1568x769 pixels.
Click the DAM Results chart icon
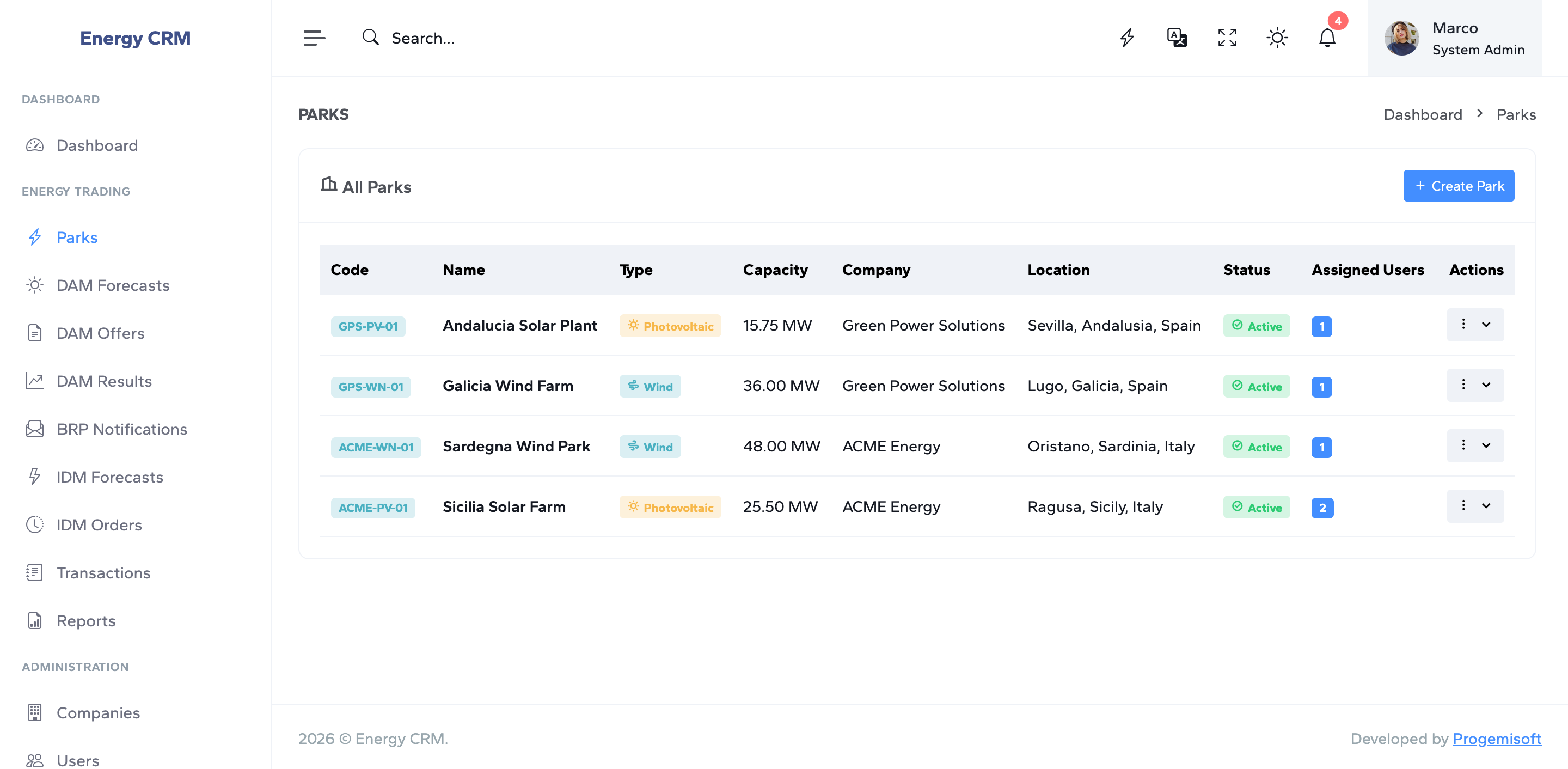coord(35,381)
